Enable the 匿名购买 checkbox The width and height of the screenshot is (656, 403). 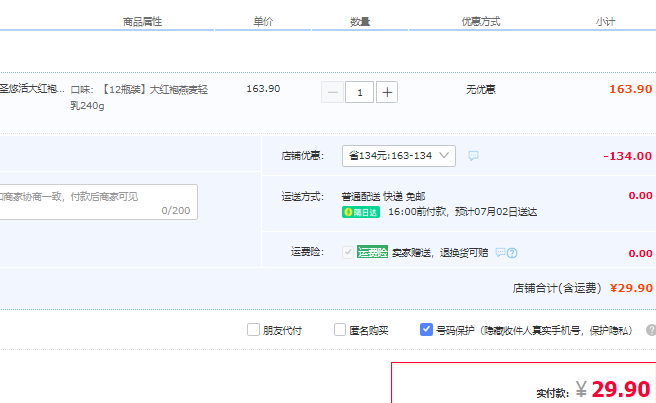tap(340, 330)
